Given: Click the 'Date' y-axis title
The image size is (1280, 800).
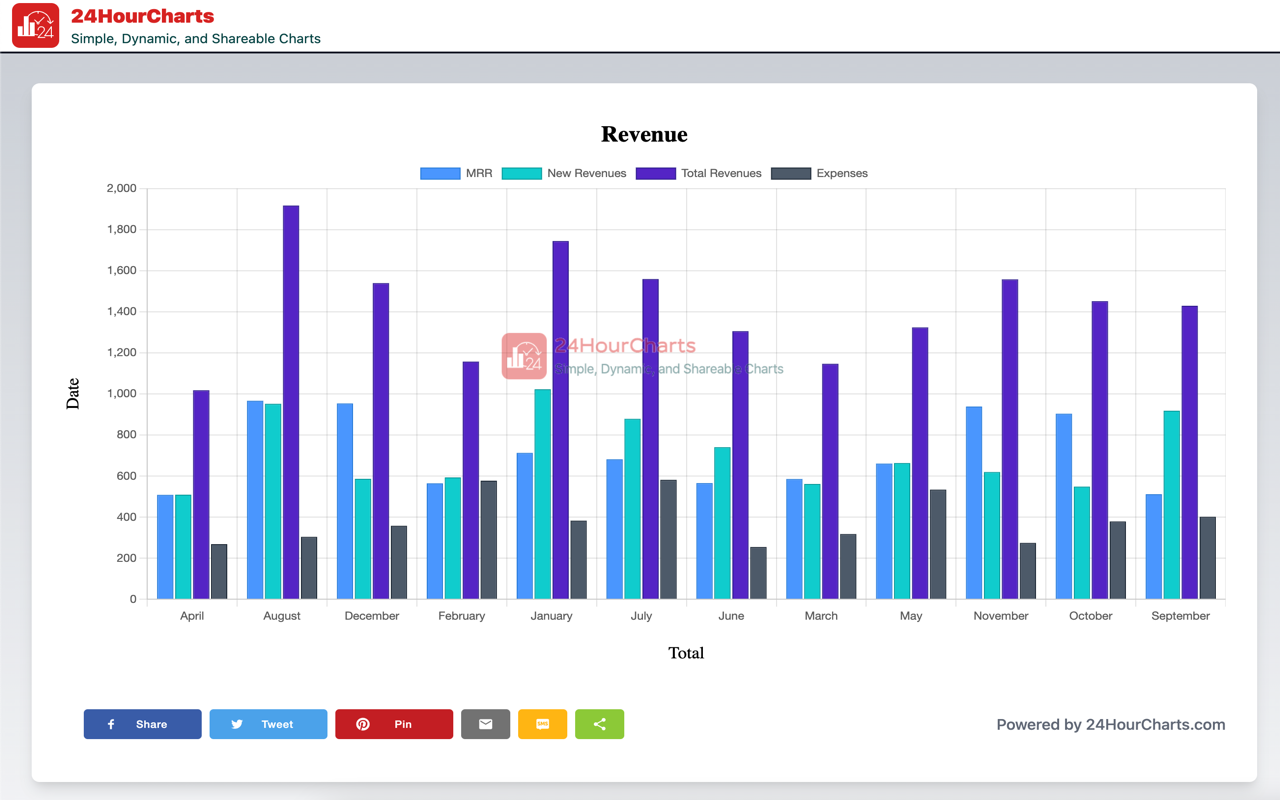Looking at the screenshot, I should click(x=73, y=394).
